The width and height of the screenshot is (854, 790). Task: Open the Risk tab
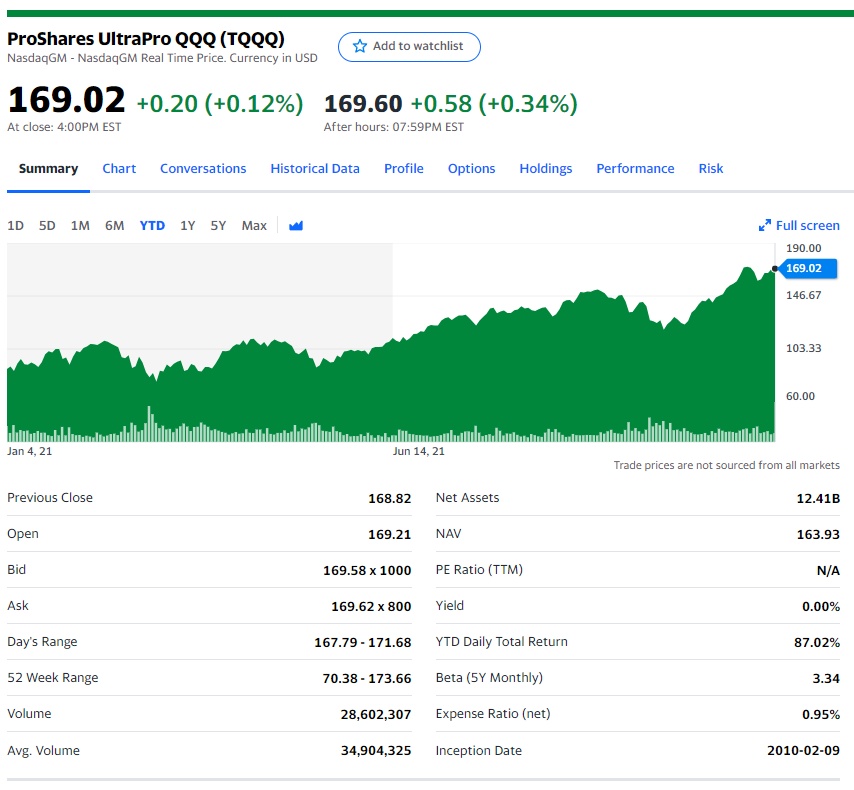711,169
